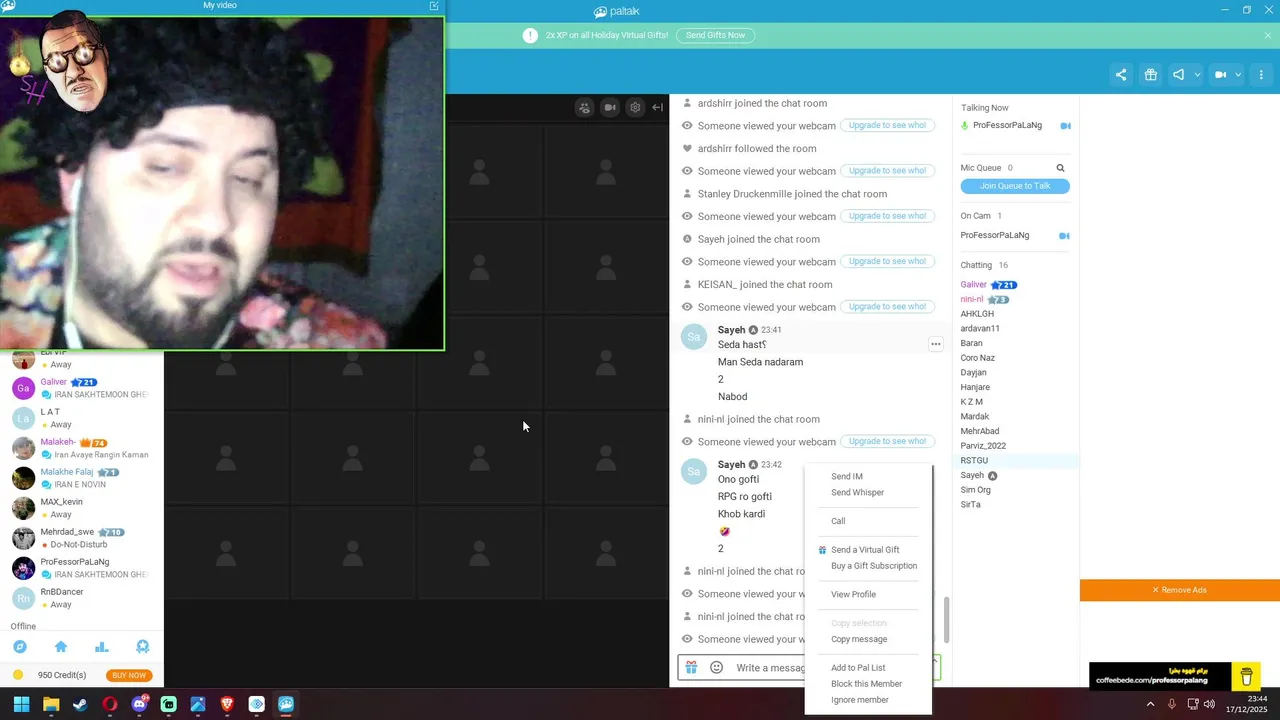This screenshot has width=1280, height=720.
Task: Open the achievements badge icon
Action: pos(143,647)
